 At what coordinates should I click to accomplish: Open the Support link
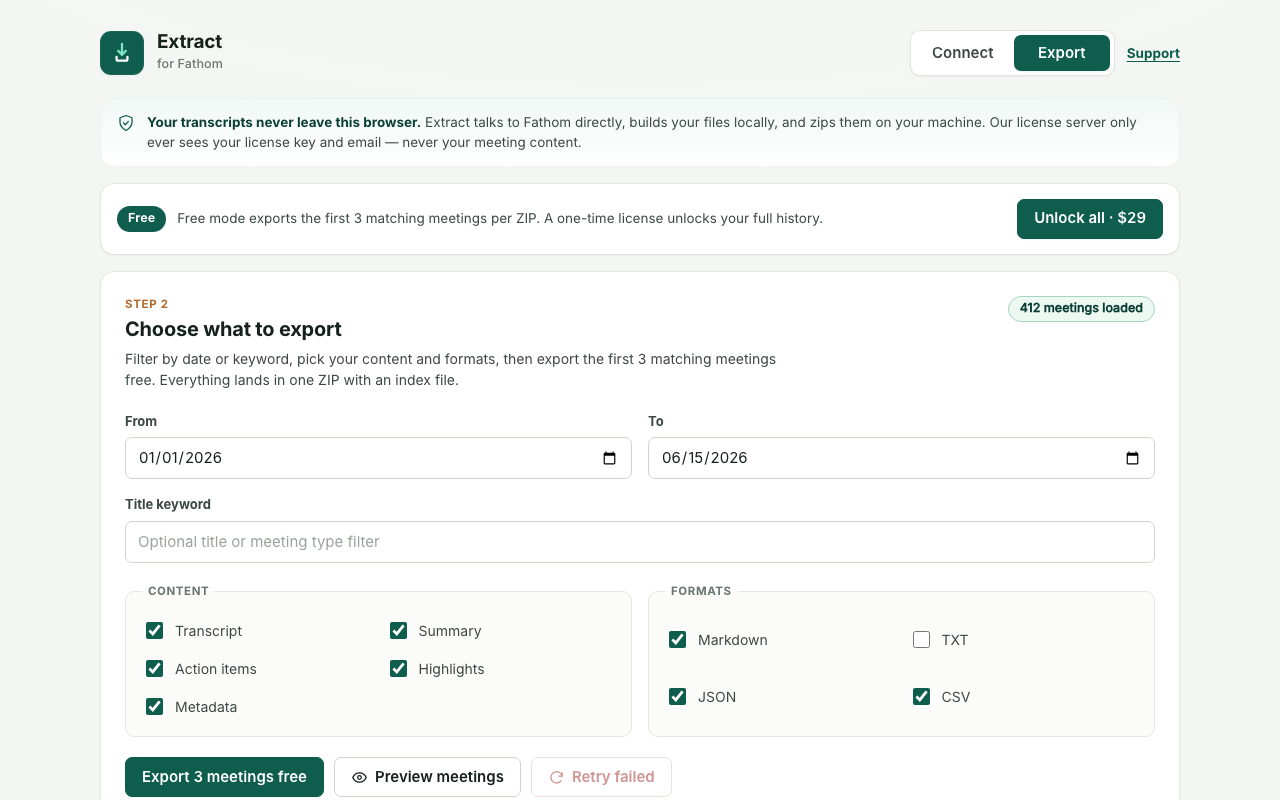[x=1153, y=54]
